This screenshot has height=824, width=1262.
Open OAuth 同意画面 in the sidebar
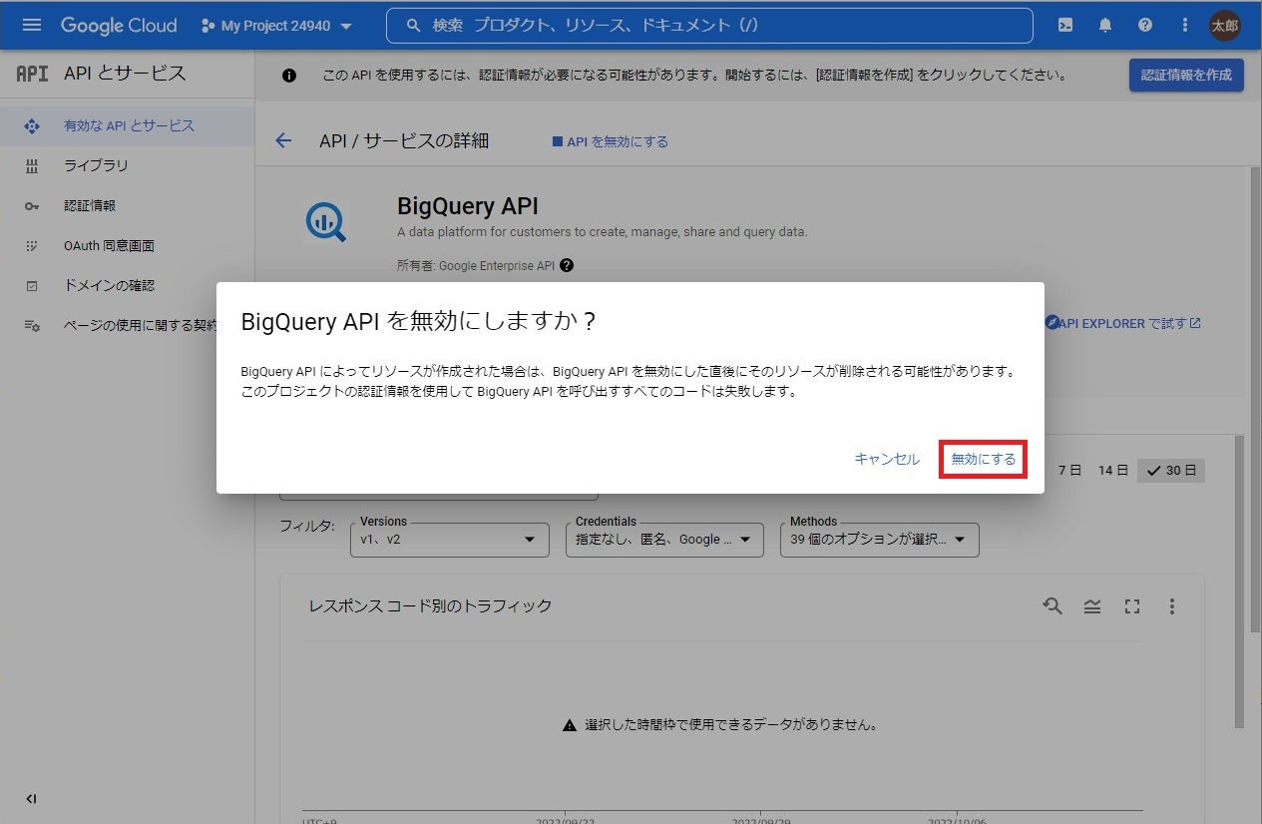coord(127,246)
